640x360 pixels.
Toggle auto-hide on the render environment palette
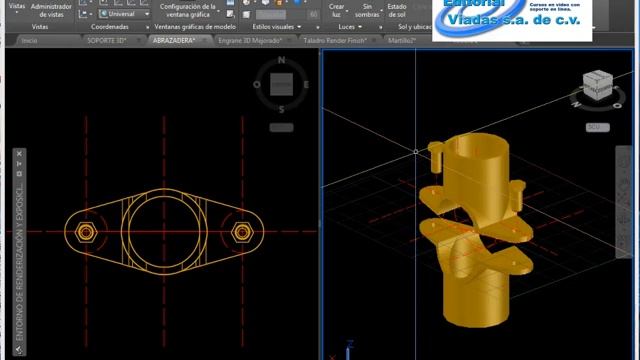(x=19, y=164)
